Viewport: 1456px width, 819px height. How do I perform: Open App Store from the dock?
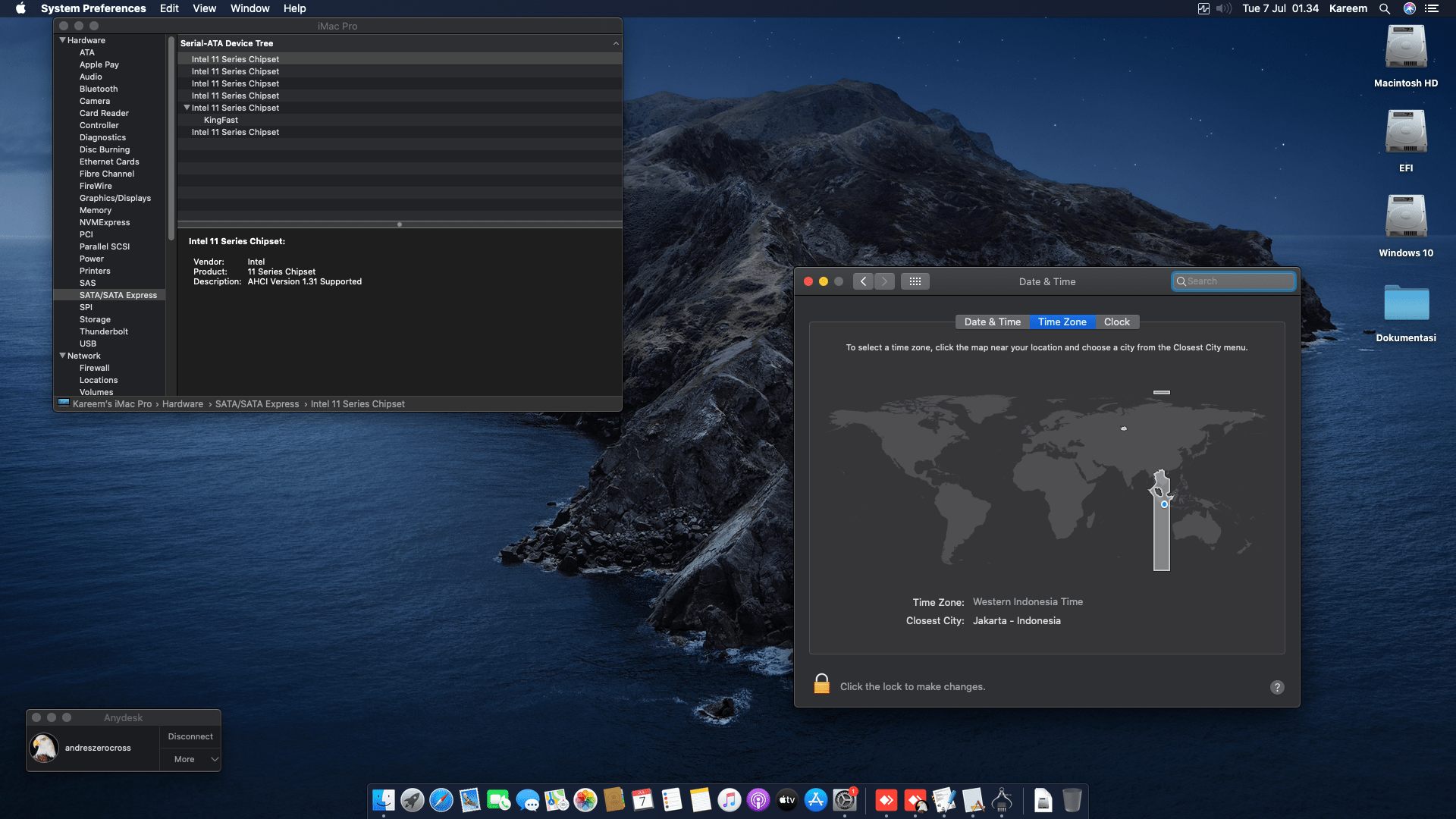(x=815, y=800)
